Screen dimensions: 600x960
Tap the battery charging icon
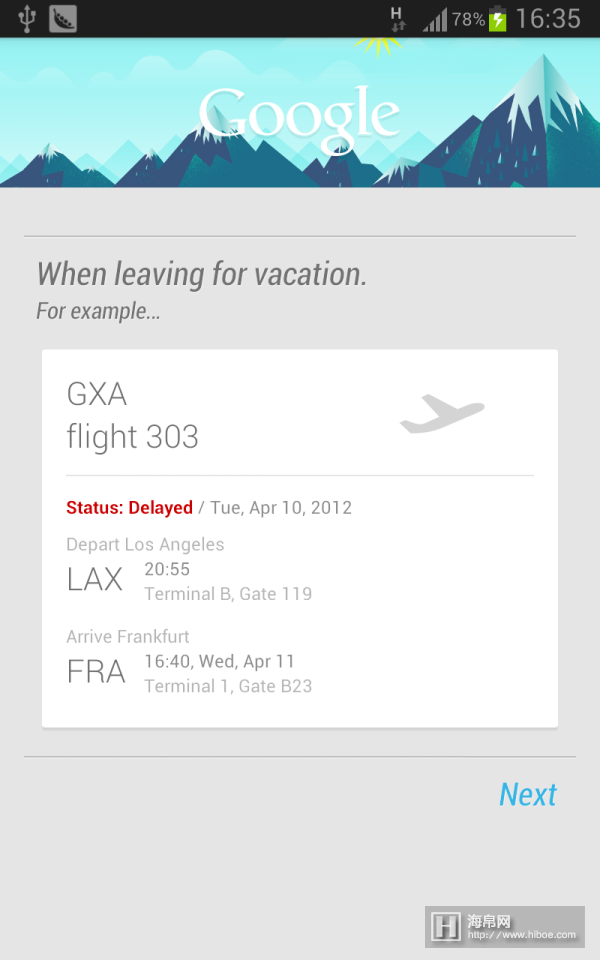tap(498, 19)
